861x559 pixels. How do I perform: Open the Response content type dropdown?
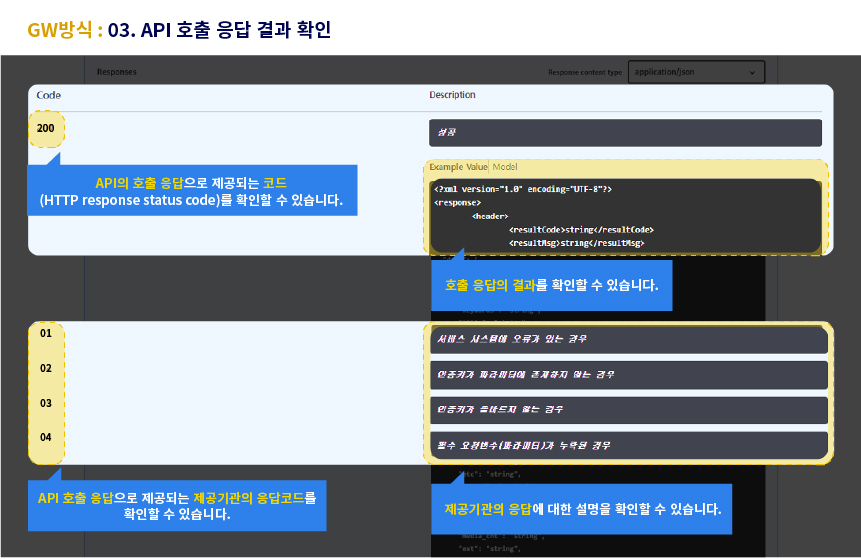(x=697, y=72)
